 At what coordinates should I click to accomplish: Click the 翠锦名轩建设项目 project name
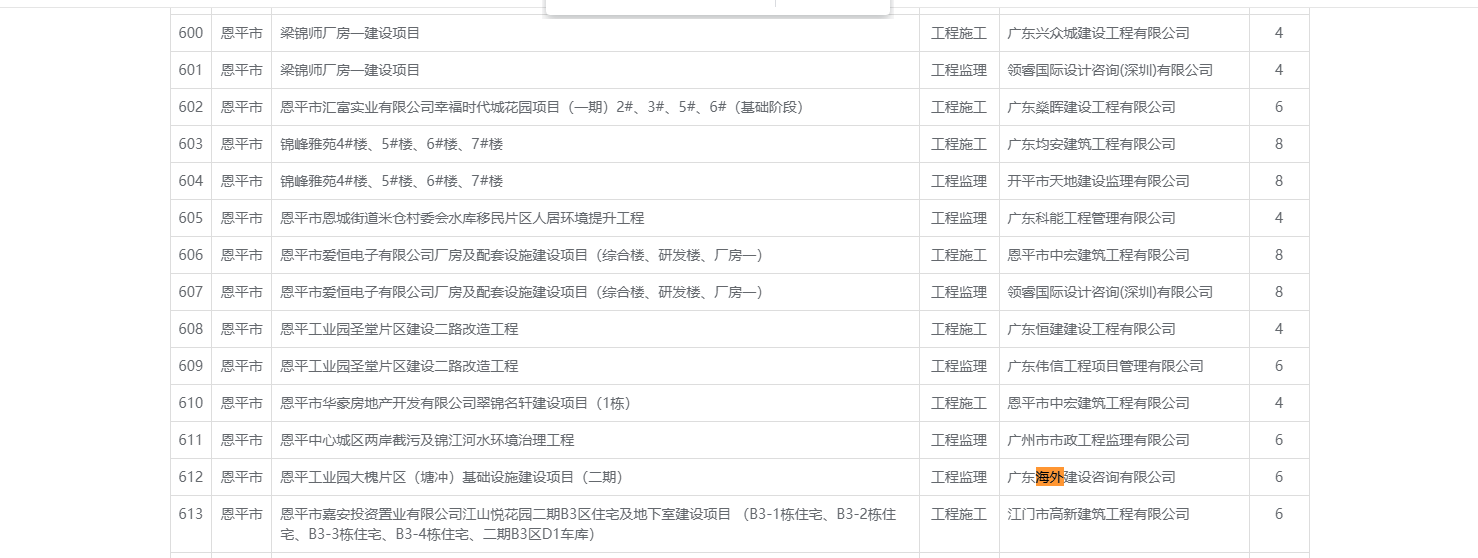pos(455,403)
